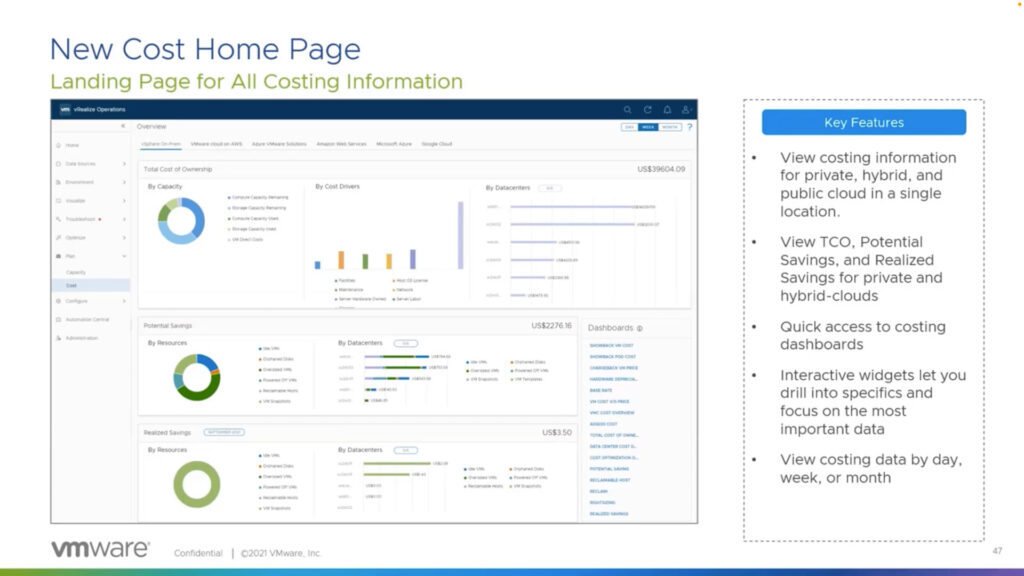Open the highlighted Cost item under Plan
The height and width of the screenshot is (576, 1024).
click(x=91, y=285)
